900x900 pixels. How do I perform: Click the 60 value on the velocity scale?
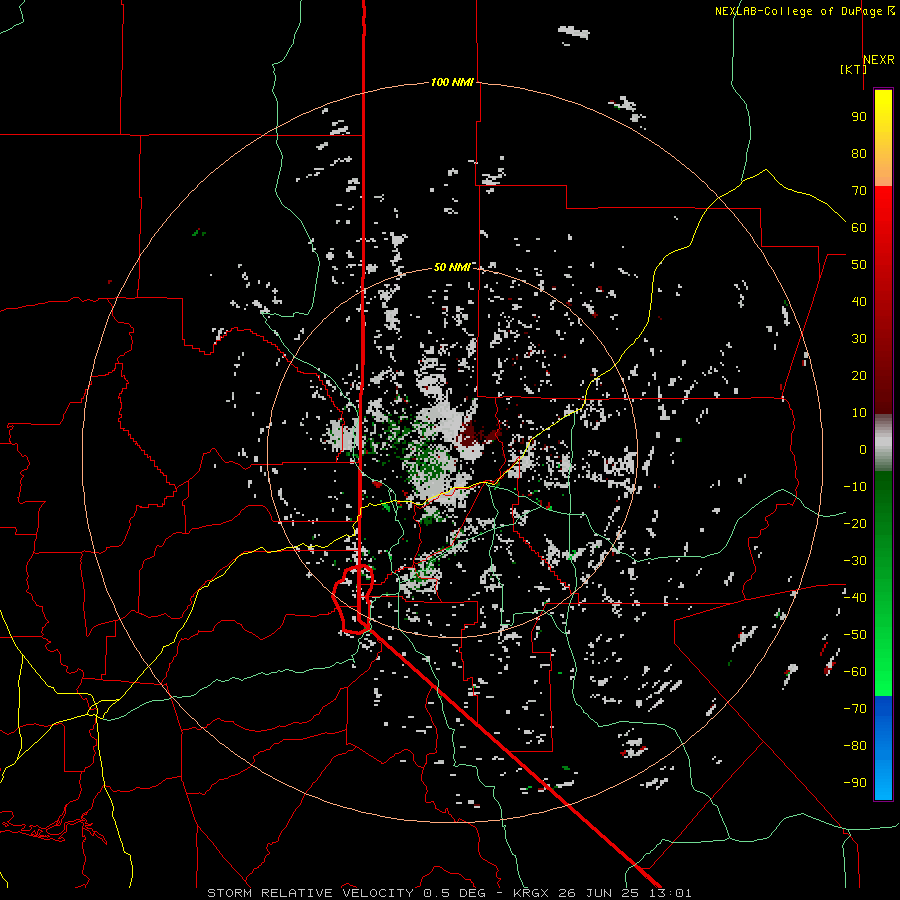[859, 227]
